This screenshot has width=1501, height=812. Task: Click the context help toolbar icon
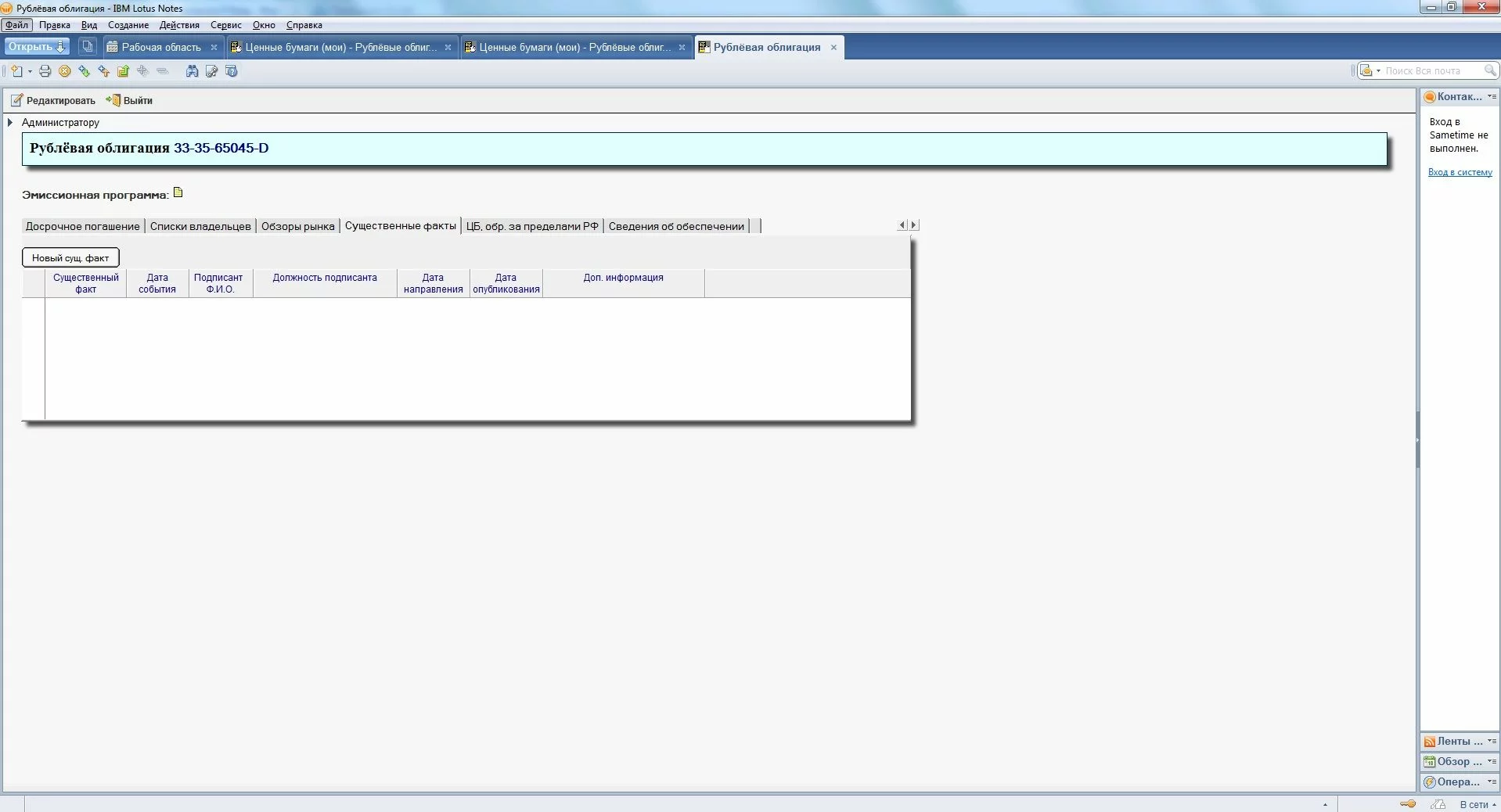coord(231,71)
